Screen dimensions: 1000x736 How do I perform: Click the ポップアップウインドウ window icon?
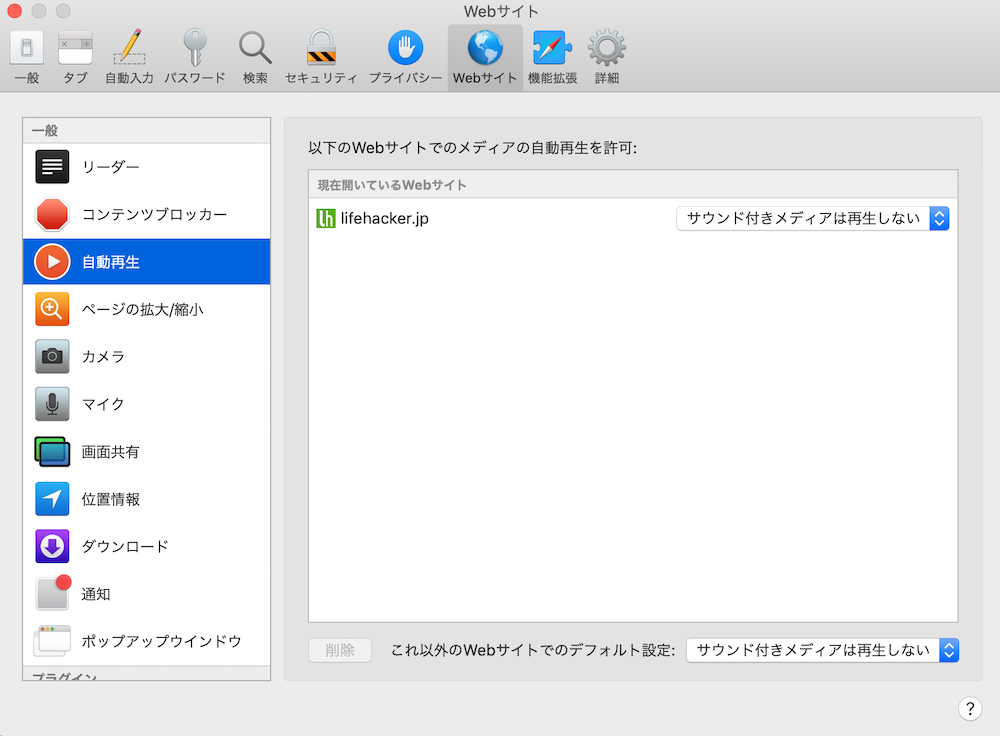52,641
